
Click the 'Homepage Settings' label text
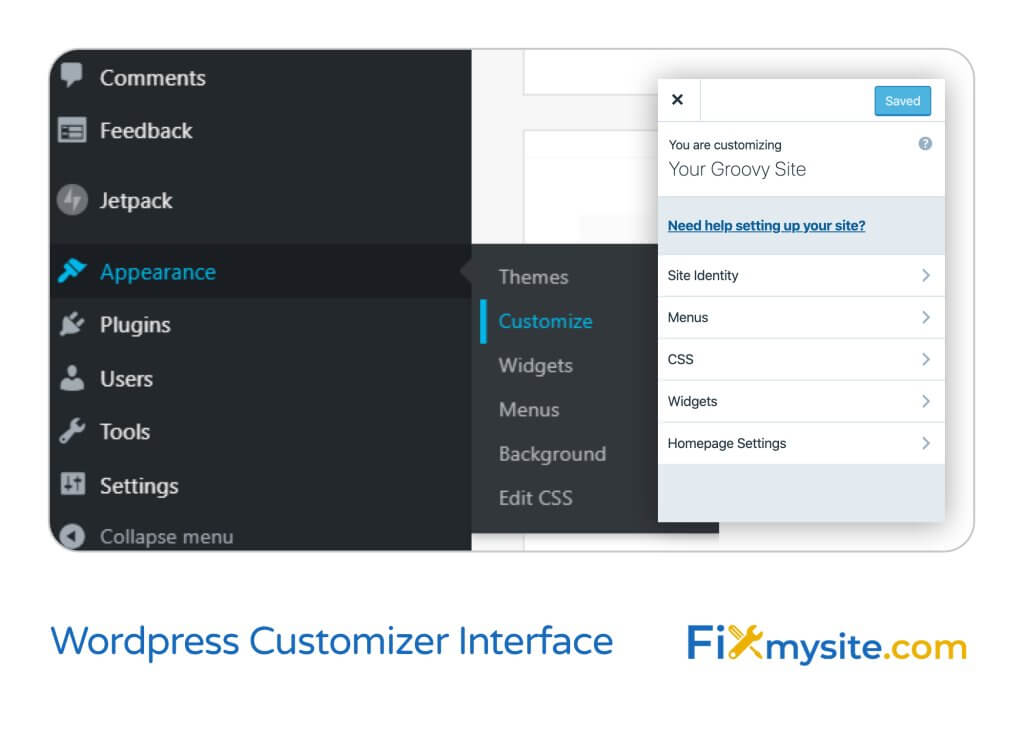tap(727, 443)
